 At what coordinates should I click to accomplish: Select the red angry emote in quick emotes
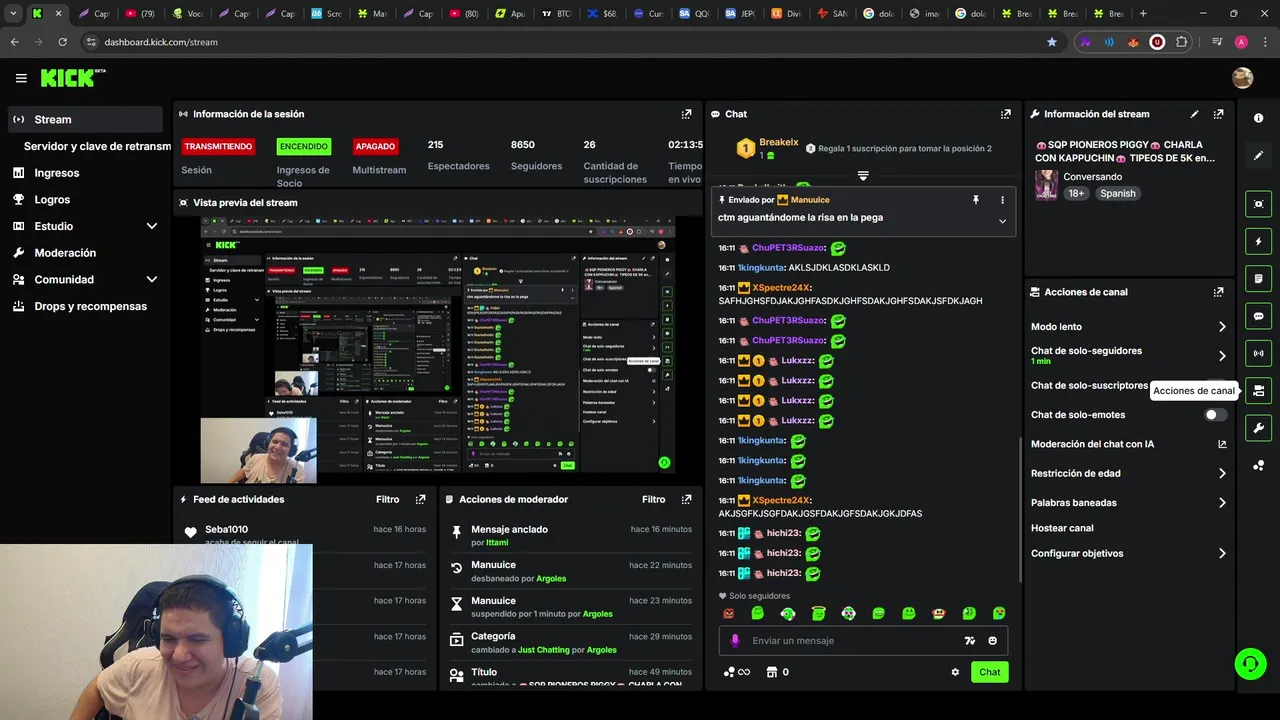[x=728, y=613]
